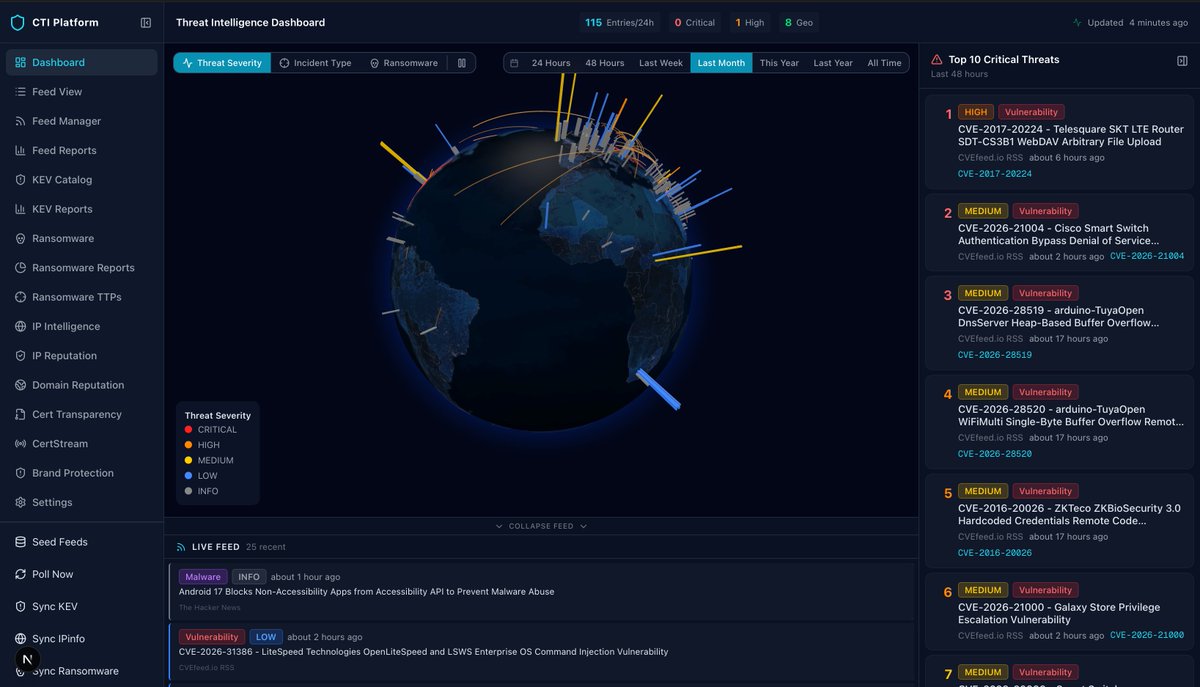
Task: Click the red CRITICAL legend dot
Action: click(x=188, y=430)
